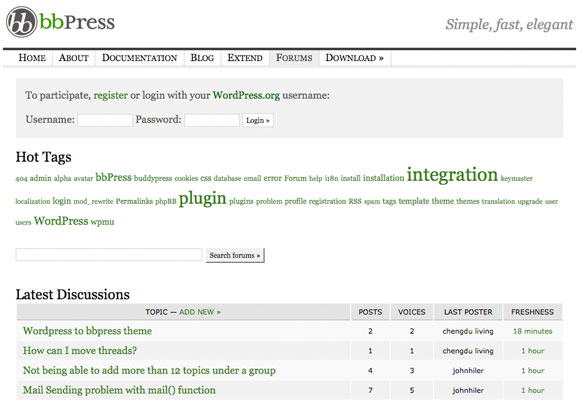The image size is (580, 400).
Task: Click the Add New » topic link
Action: click(200, 312)
